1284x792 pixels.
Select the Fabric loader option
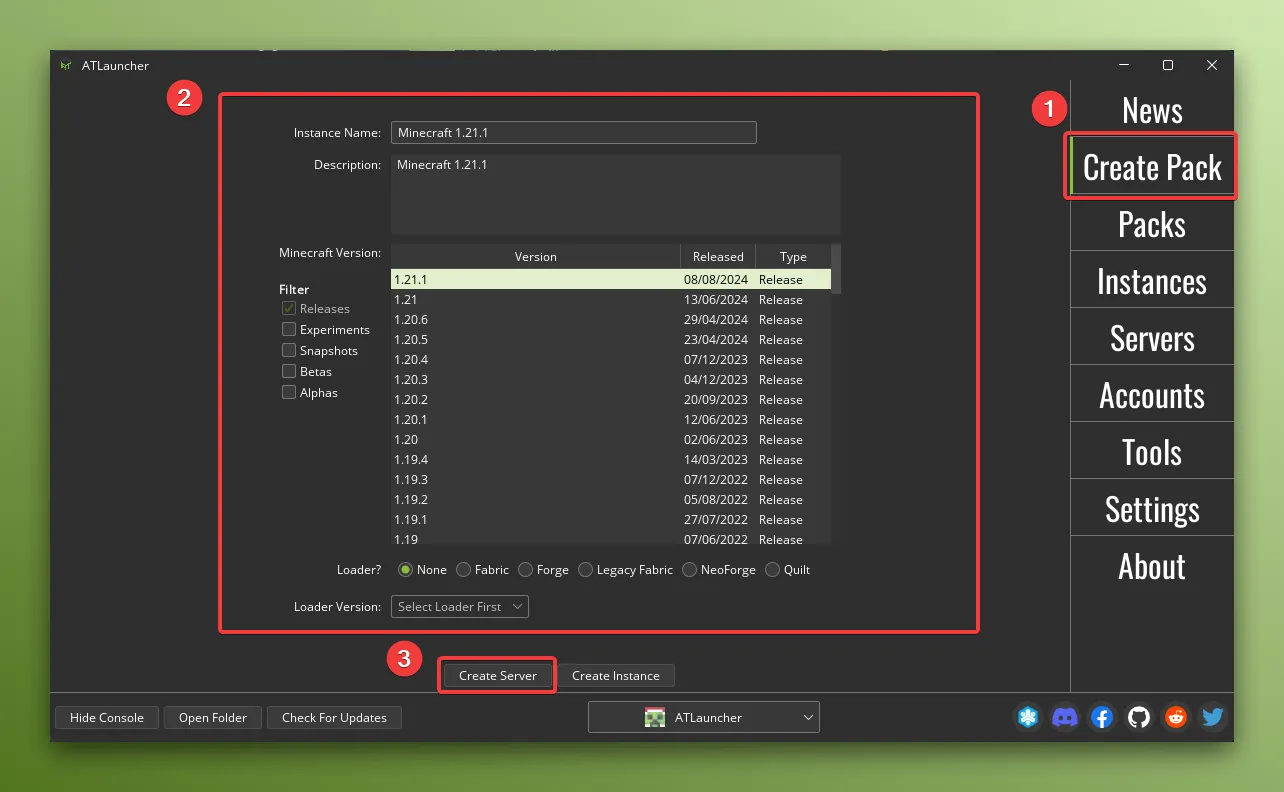click(461, 569)
